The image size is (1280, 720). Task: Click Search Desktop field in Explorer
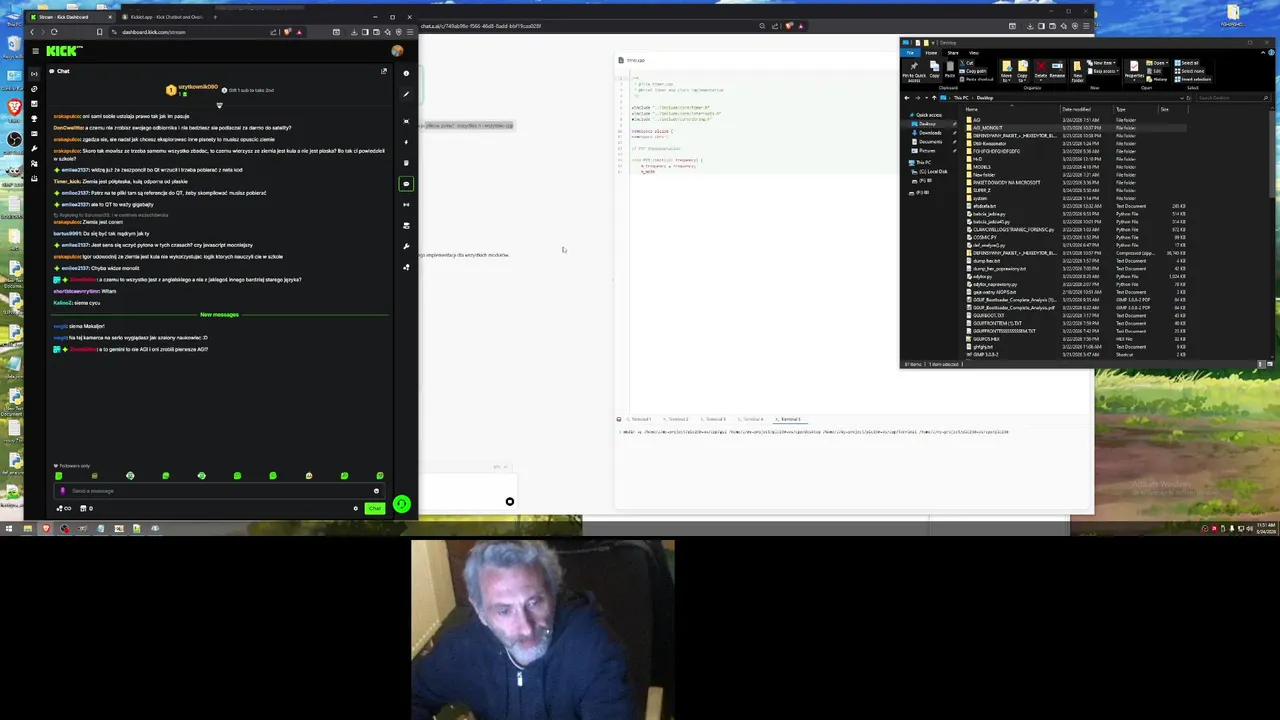(1232, 98)
